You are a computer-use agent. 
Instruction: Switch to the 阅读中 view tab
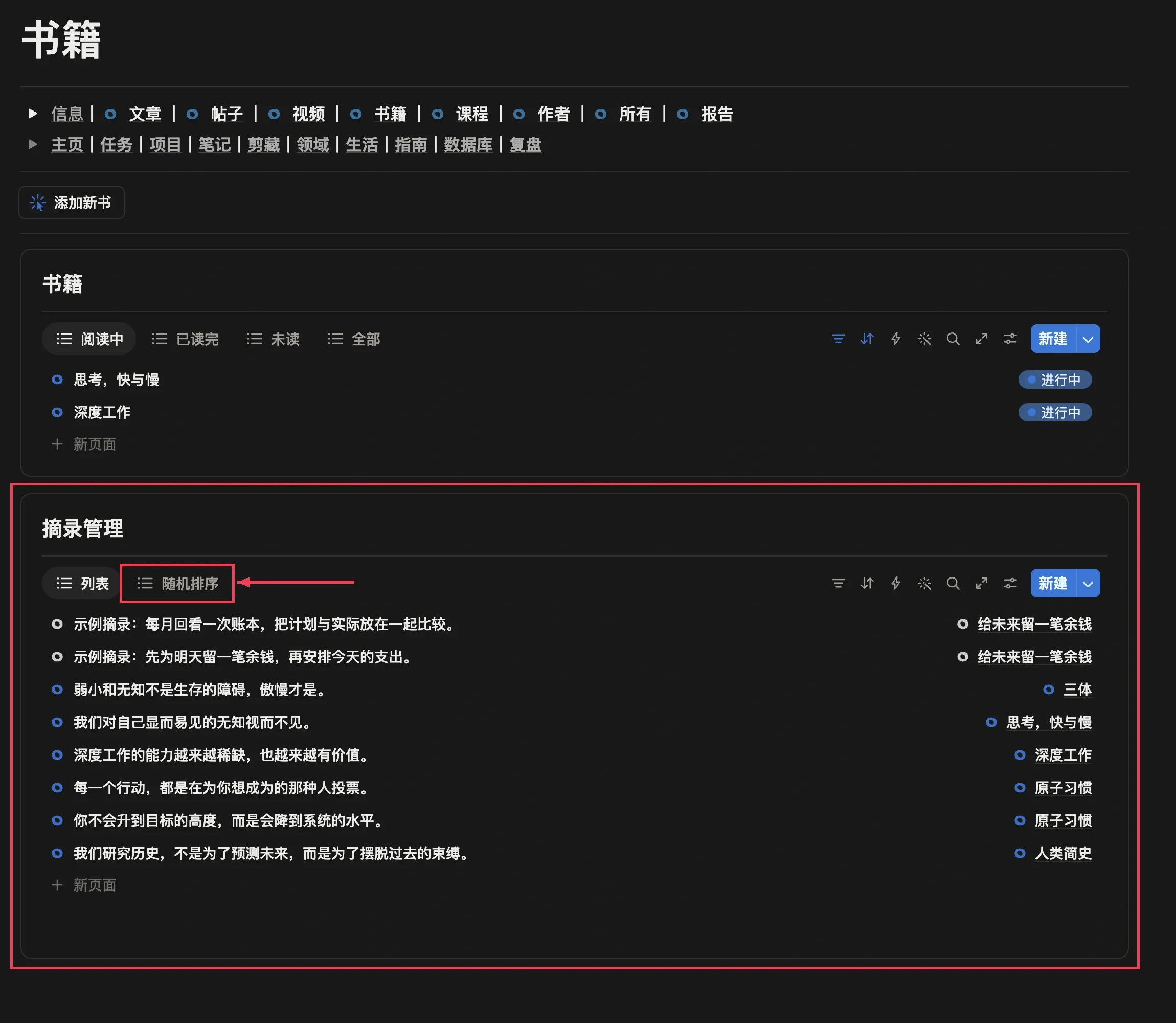click(89, 339)
